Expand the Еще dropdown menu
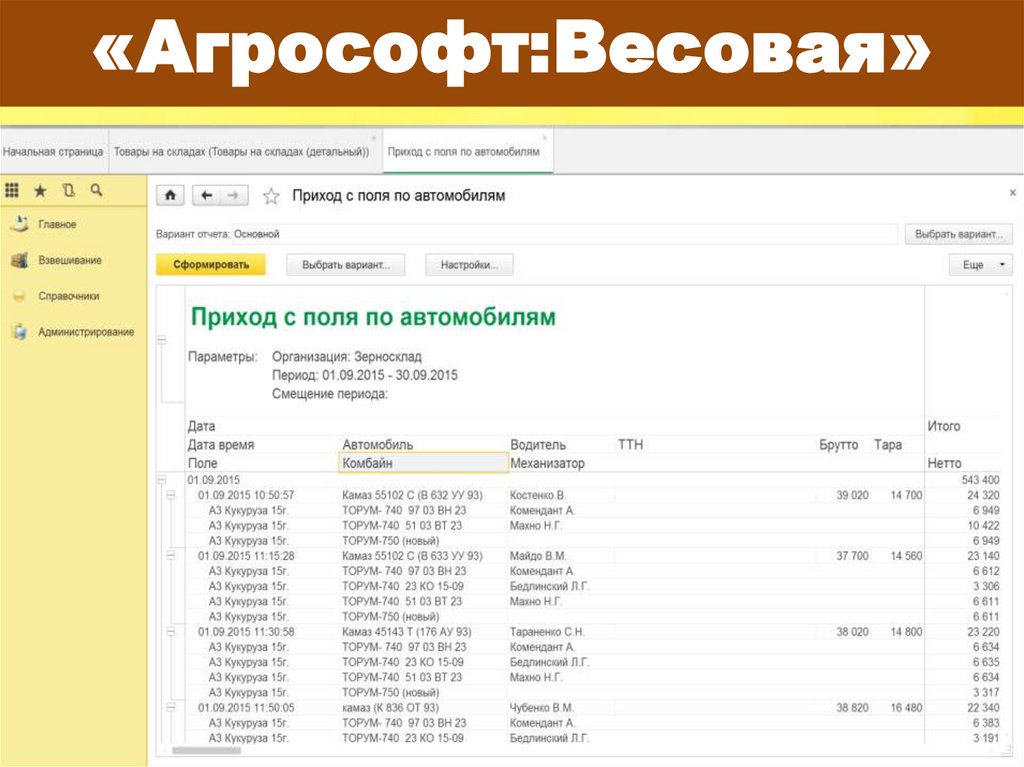1024x767 pixels. pos(980,265)
